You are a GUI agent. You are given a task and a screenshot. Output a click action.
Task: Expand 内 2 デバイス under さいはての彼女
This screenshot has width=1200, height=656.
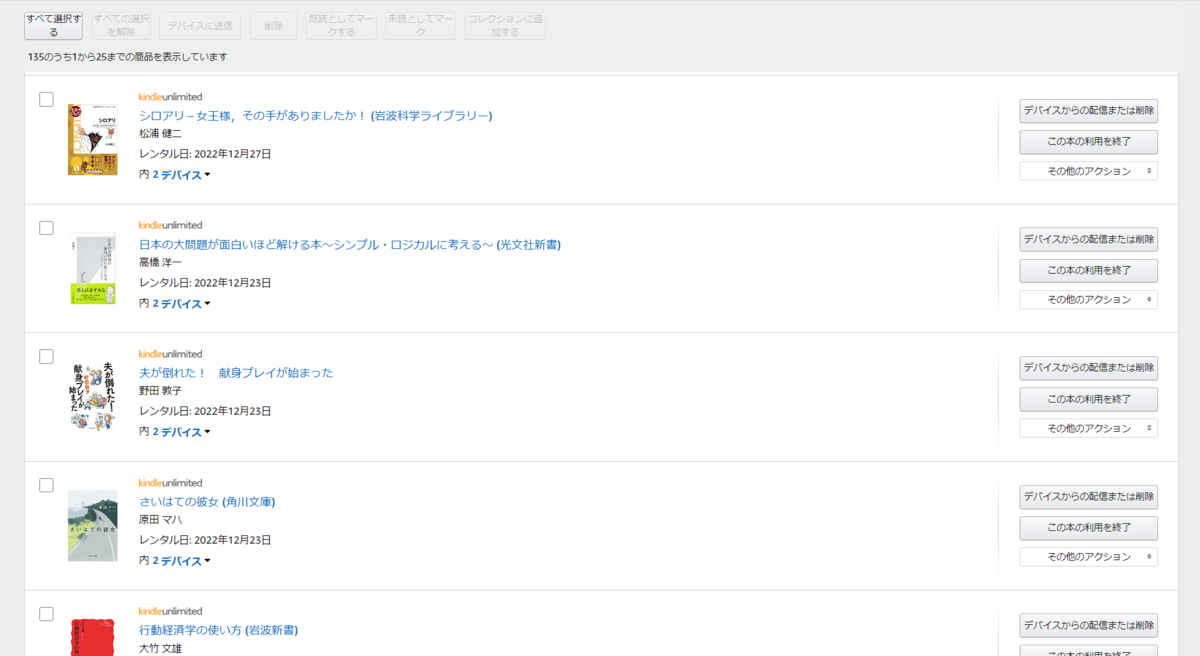tap(175, 561)
